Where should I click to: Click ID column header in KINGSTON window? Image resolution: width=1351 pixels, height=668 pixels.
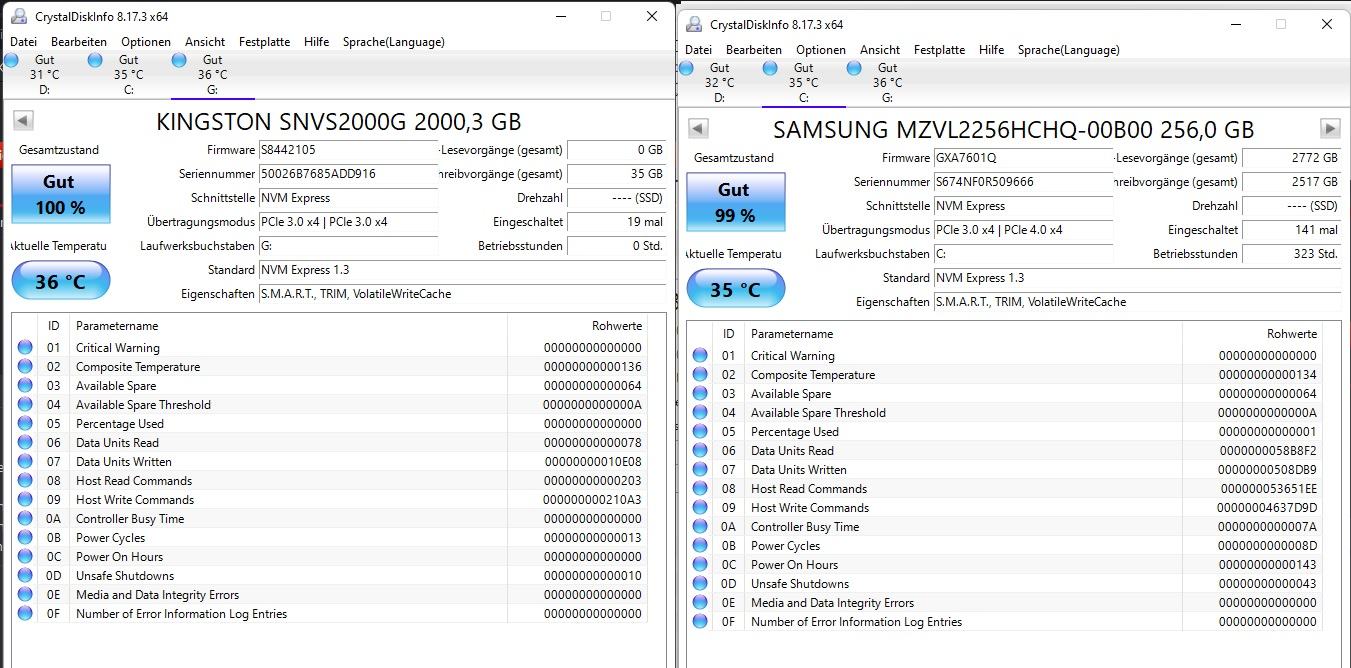[53, 326]
